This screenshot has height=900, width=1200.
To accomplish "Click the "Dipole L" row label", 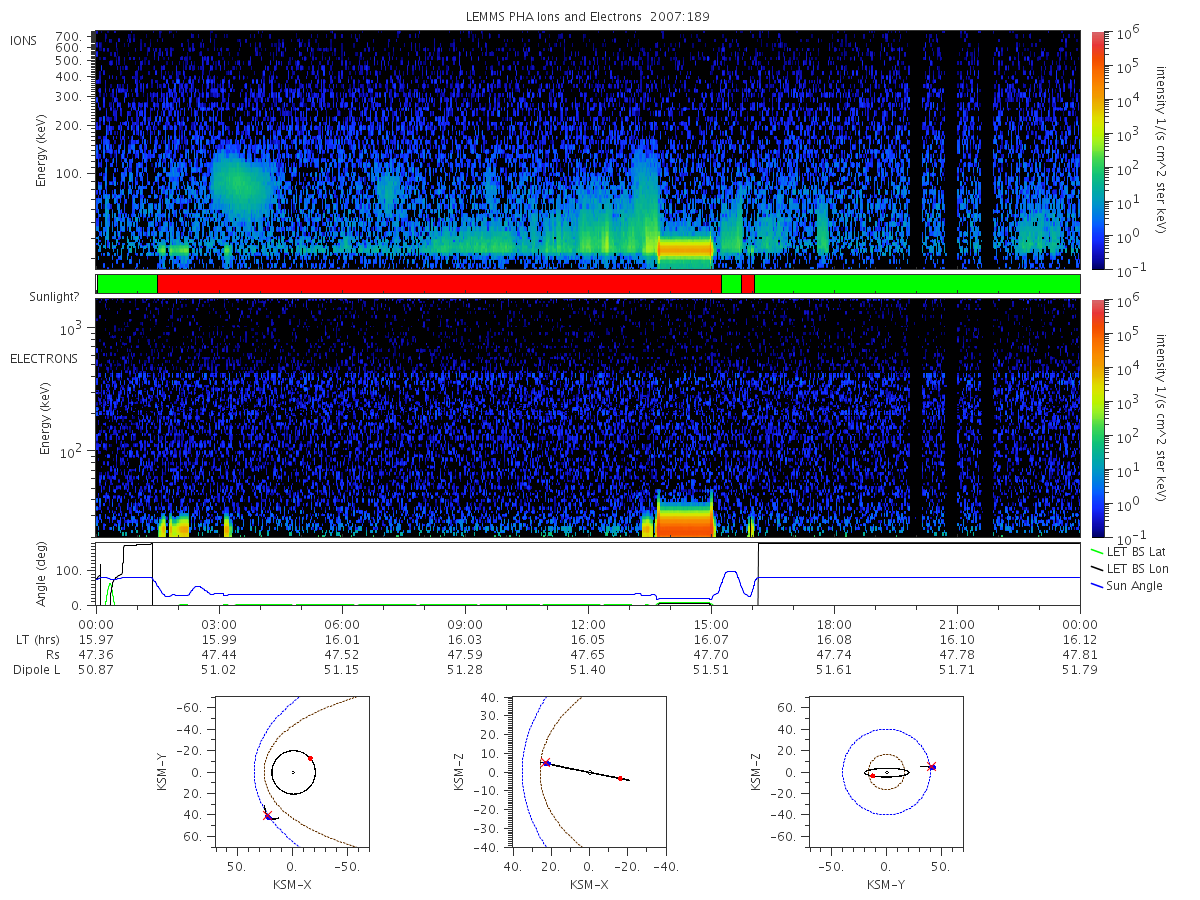I will coord(36,670).
